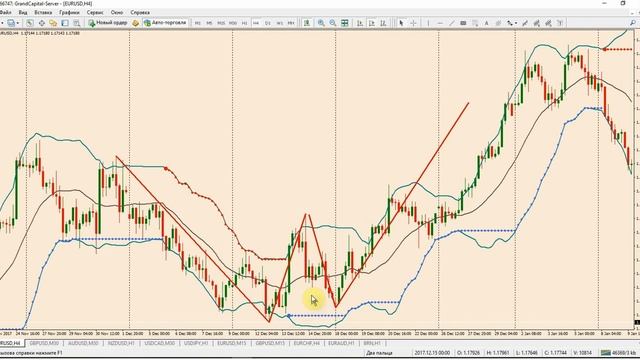Screen dimensions: 640x360
Task: Open the Сервис menu
Action: point(95,13)
